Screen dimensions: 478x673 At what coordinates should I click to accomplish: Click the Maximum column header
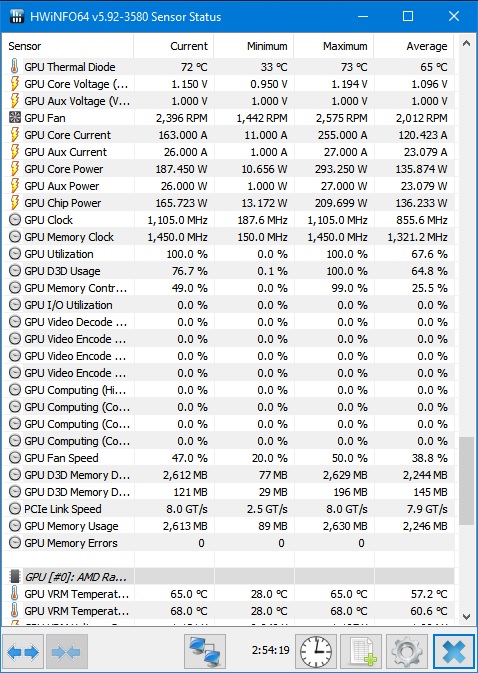coord(334,46)
